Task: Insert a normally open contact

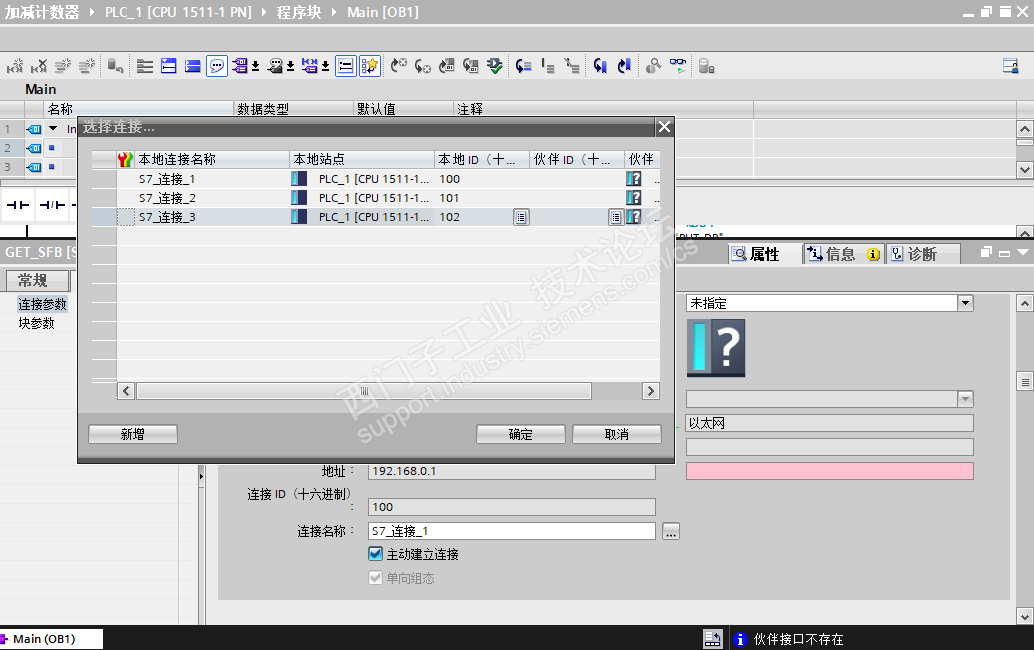Action: coord(18,205)
